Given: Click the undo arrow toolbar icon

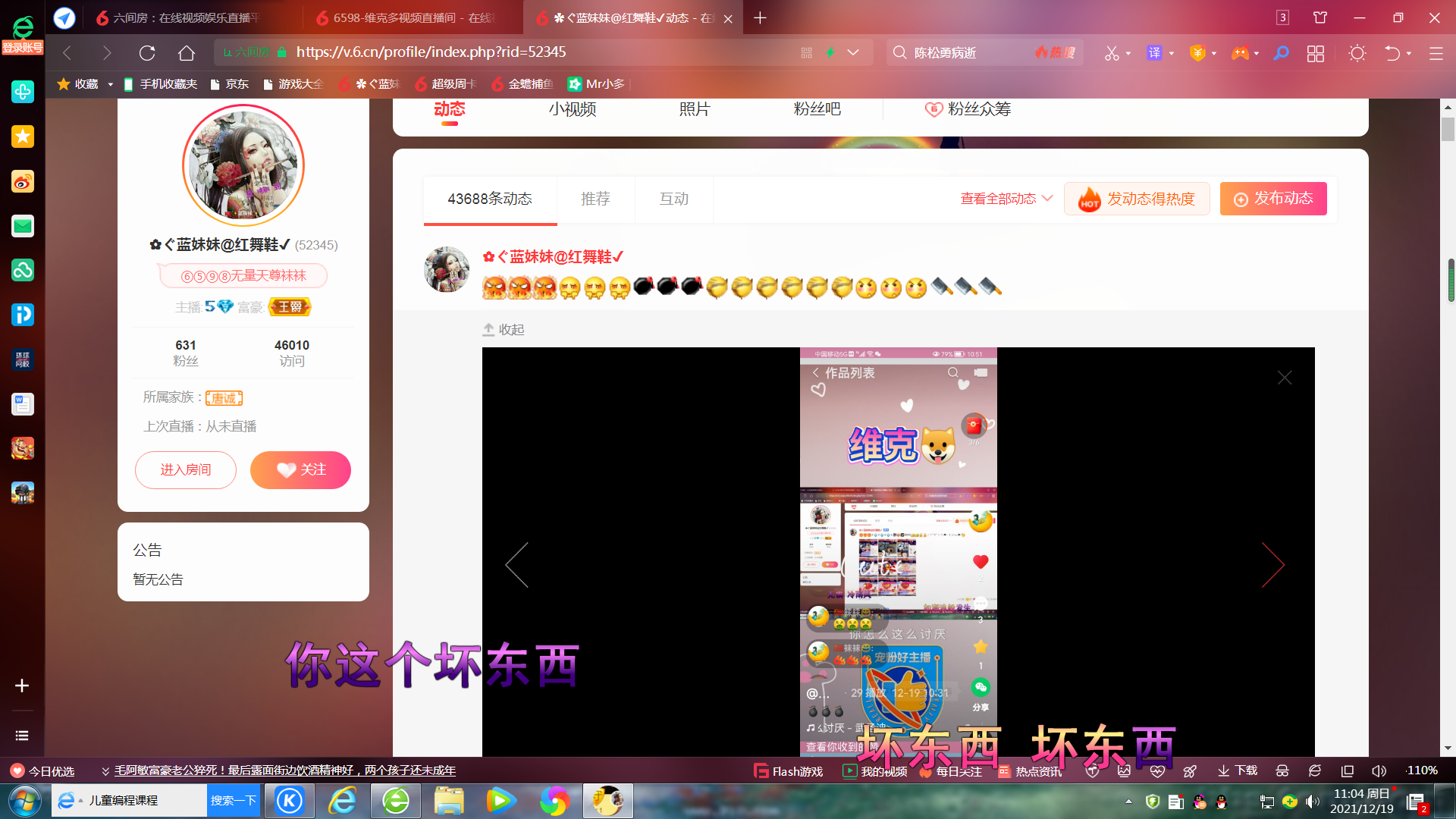Looking at the screenshot, I should point(1392,53).
